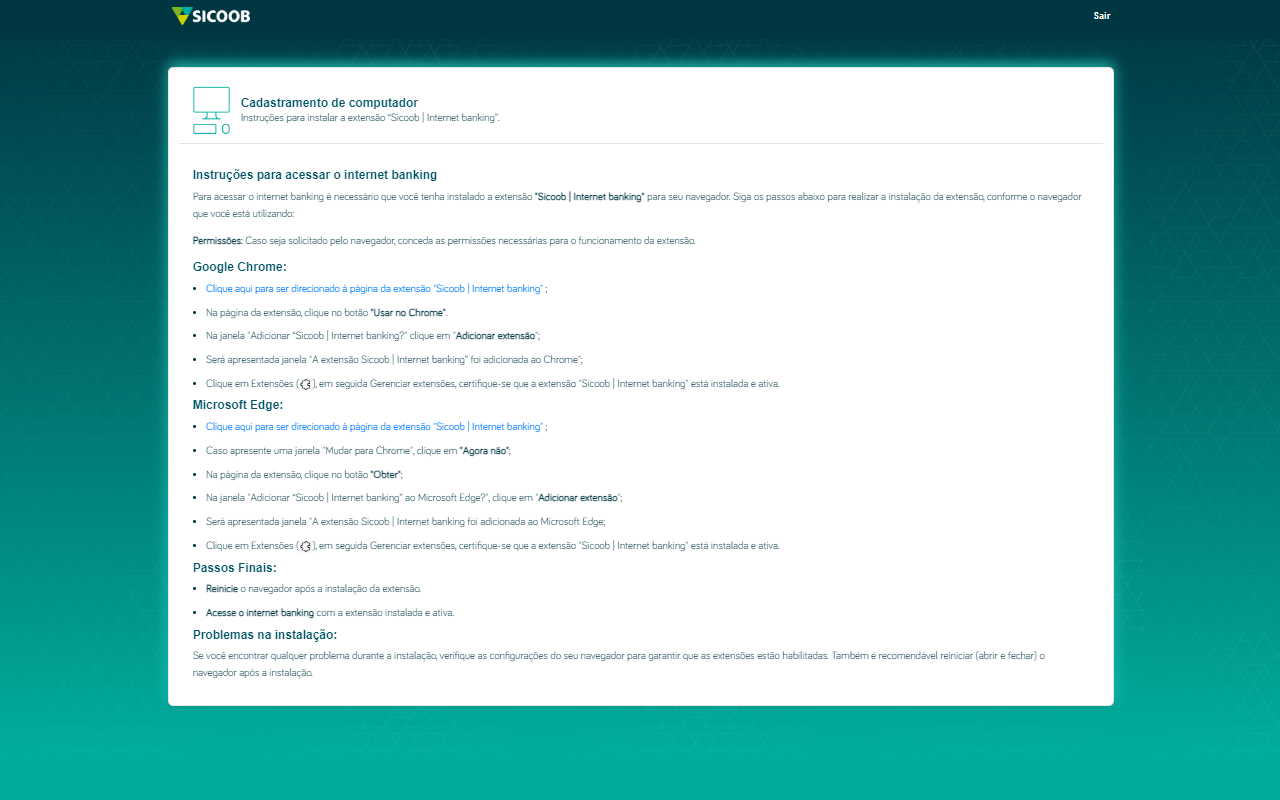Click the bold 'Reinicie' text

[x=222, y=589]
